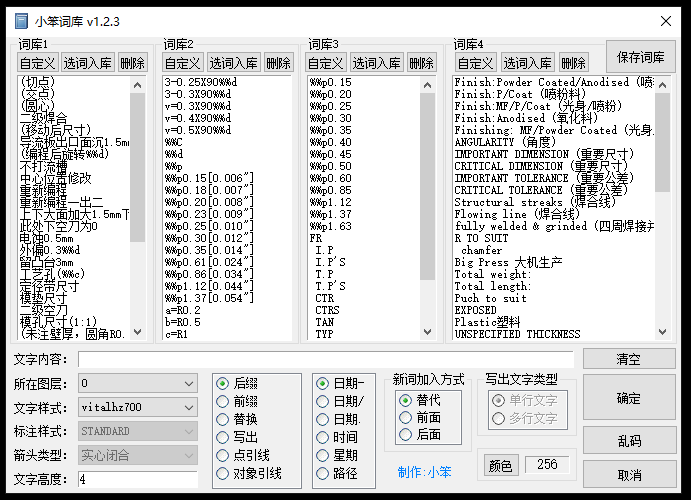Screen dimensions: 691x500
Task: Select the 后缀 radio option
Action: click(222, 383)
